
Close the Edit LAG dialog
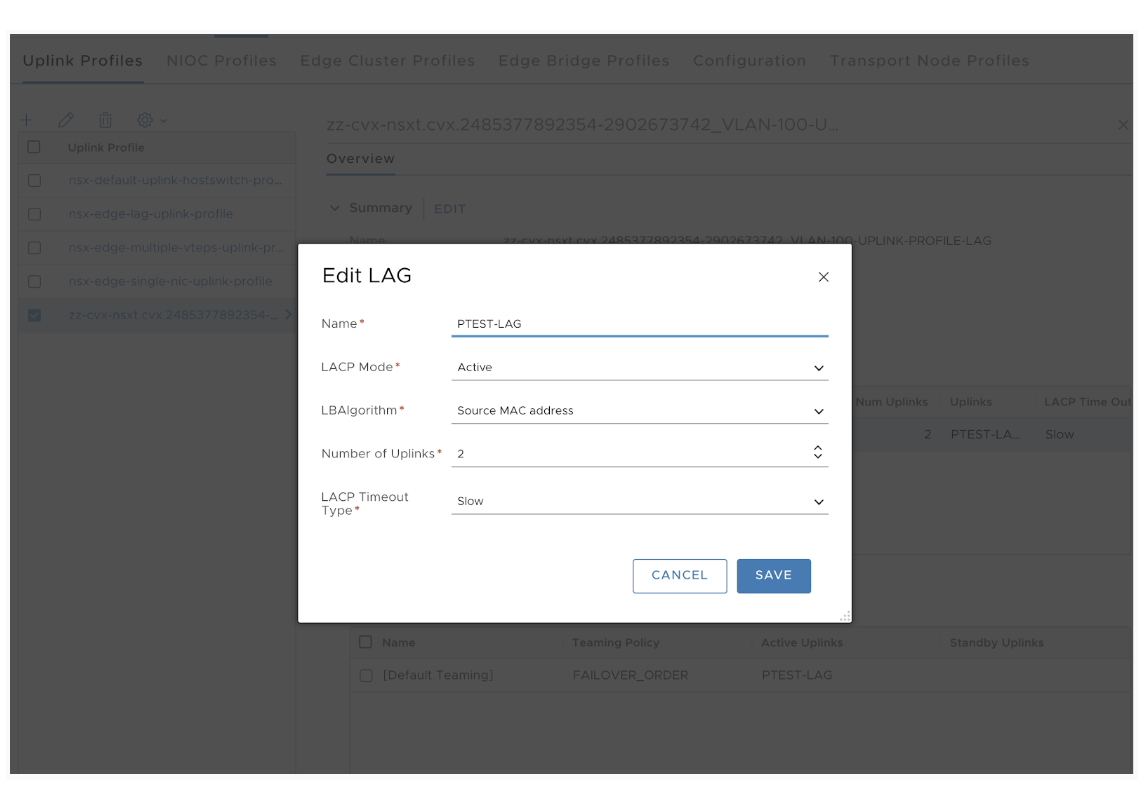coord(823,277)
